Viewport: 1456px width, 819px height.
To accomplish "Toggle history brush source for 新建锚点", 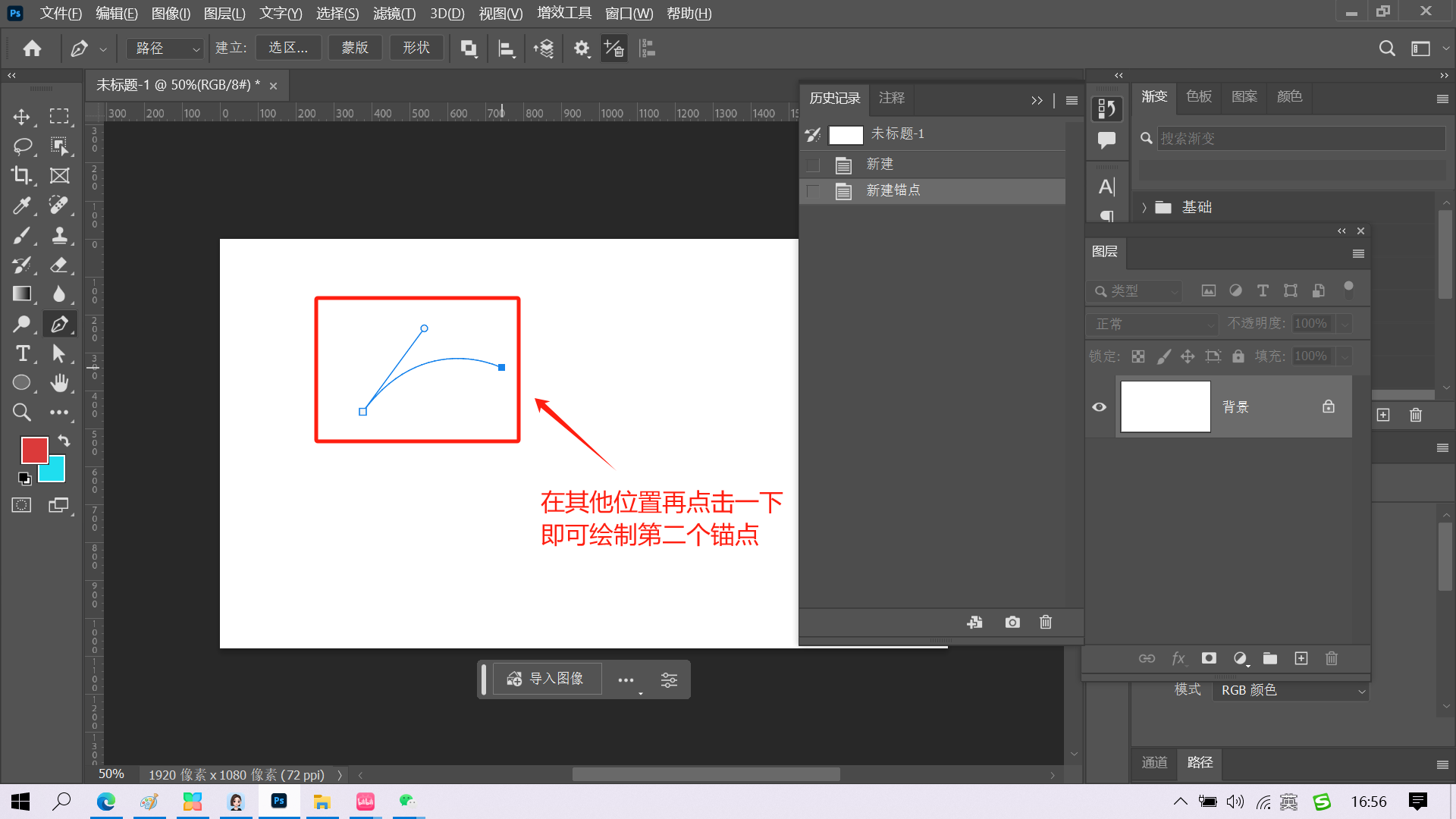I will [813, 191].
